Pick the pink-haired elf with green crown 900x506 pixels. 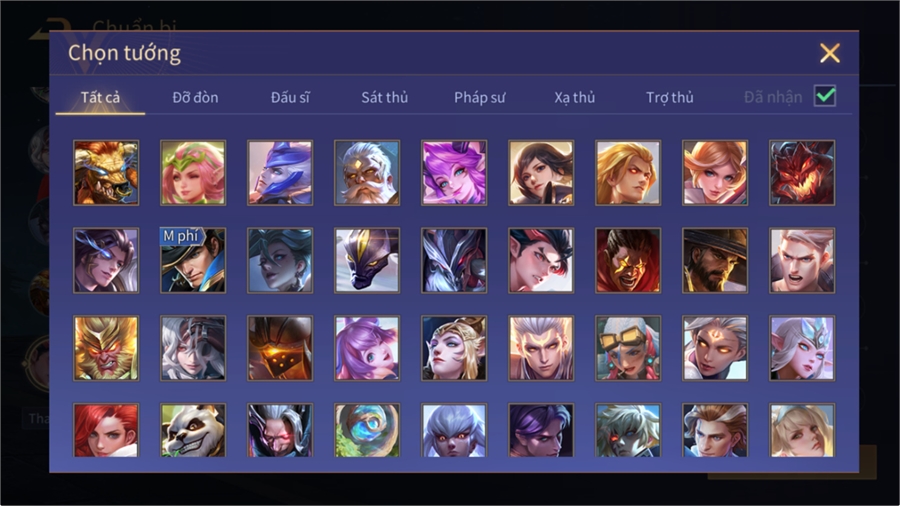click(x=193, y=173)
